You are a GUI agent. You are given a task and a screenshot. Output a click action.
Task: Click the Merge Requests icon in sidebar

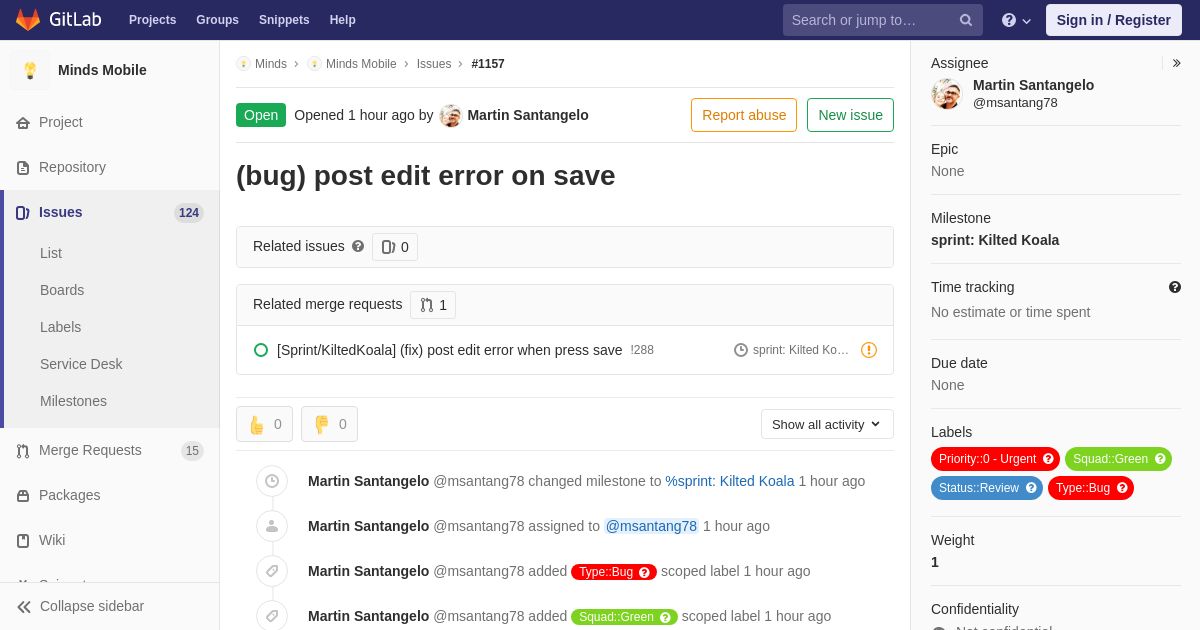pyautogui.click(x=23, y=451)
